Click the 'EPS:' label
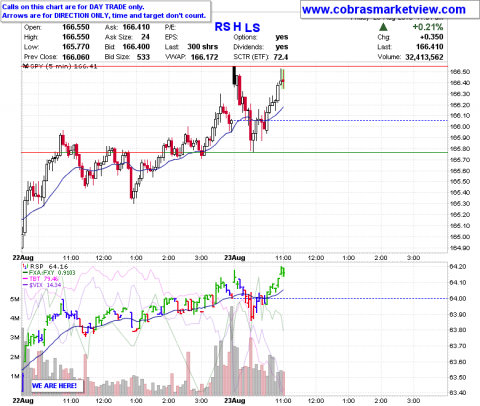Image resolution: width=480 pixels, height=406 pixels. click(171, 37)
